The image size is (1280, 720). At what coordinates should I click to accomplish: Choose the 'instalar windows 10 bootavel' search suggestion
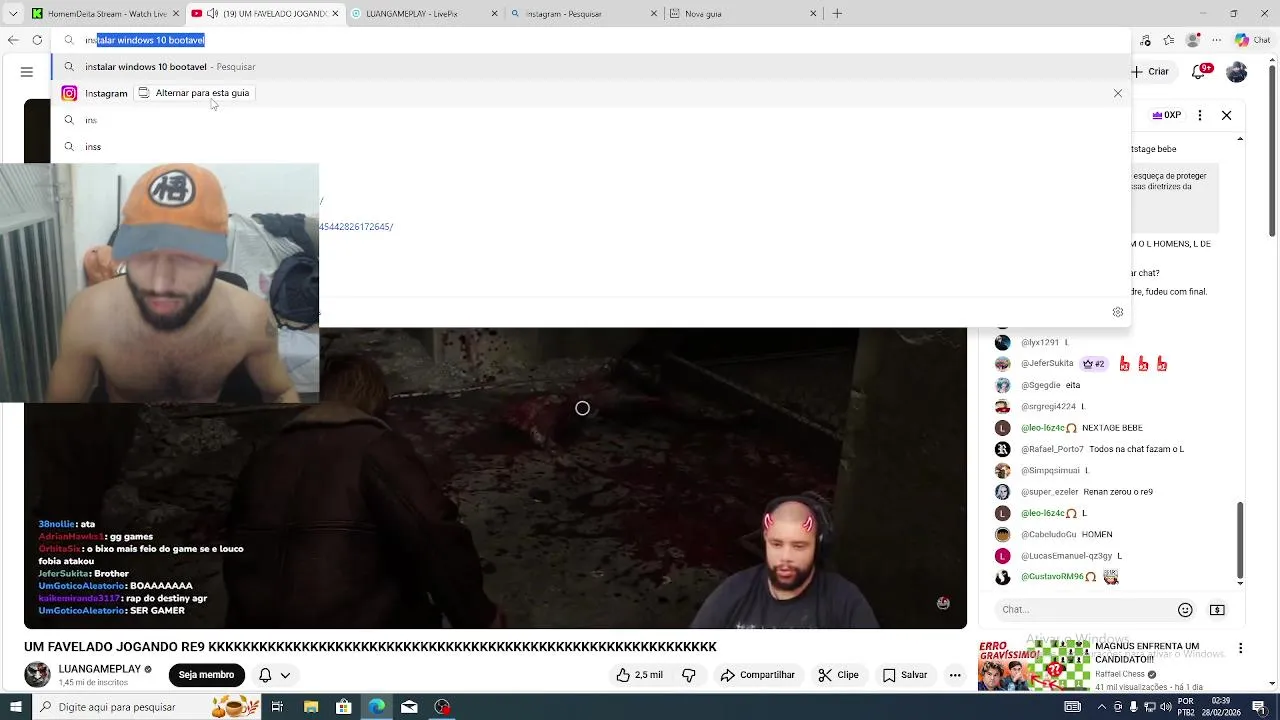(x=590, y=67)
